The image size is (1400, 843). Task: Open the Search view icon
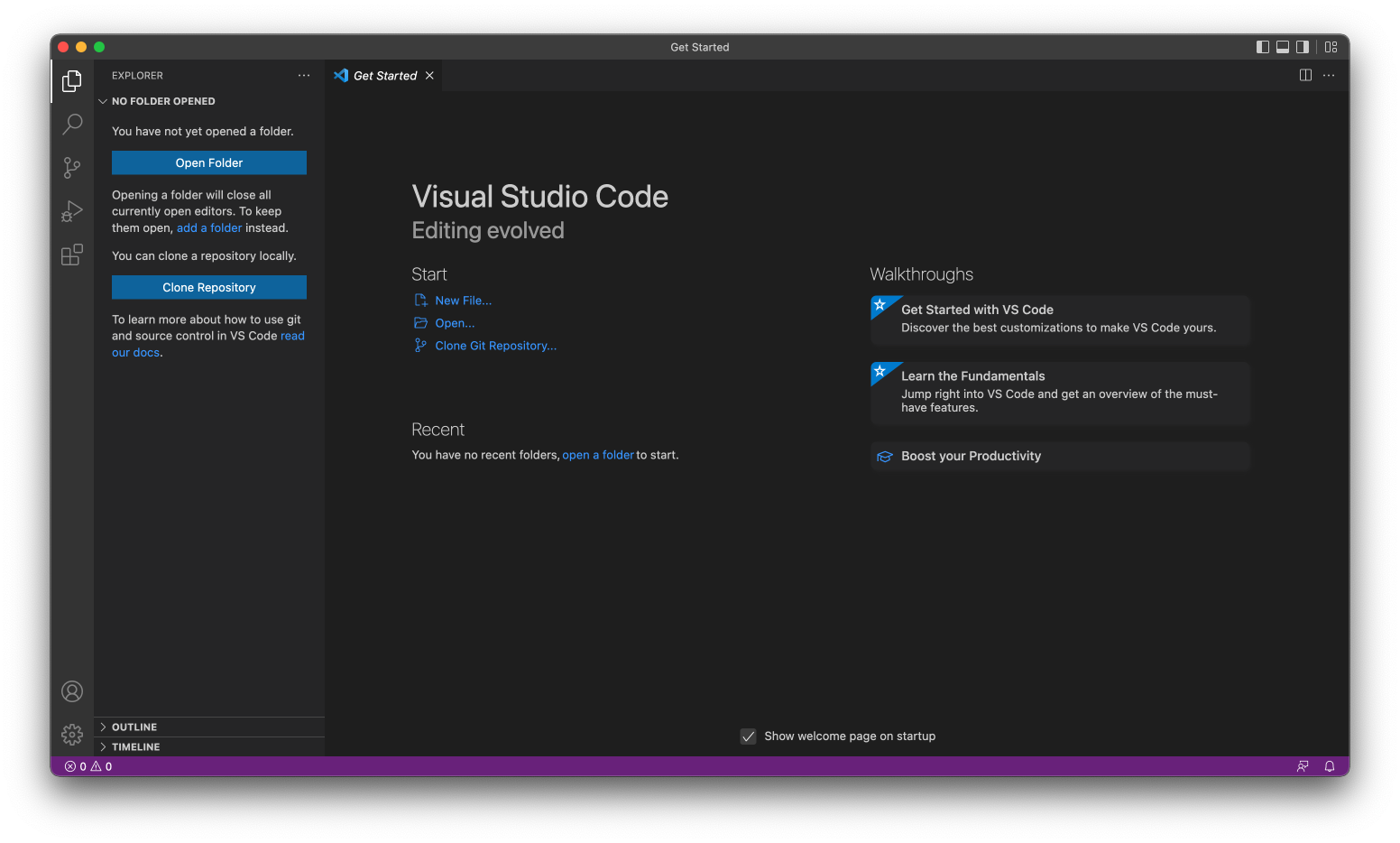pyautogui.click(x=72, y=125)
